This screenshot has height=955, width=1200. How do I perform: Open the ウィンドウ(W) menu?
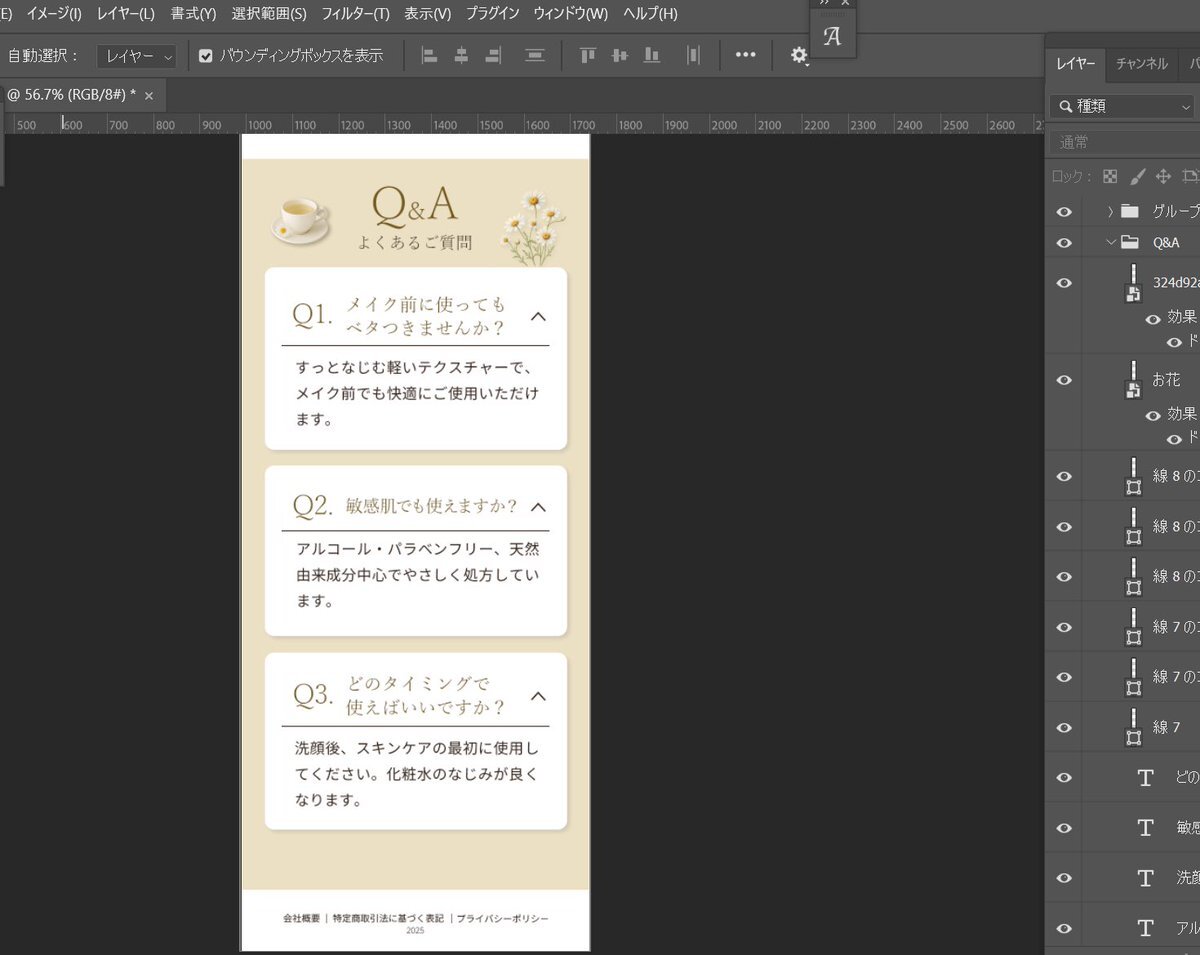pos(570,14)
